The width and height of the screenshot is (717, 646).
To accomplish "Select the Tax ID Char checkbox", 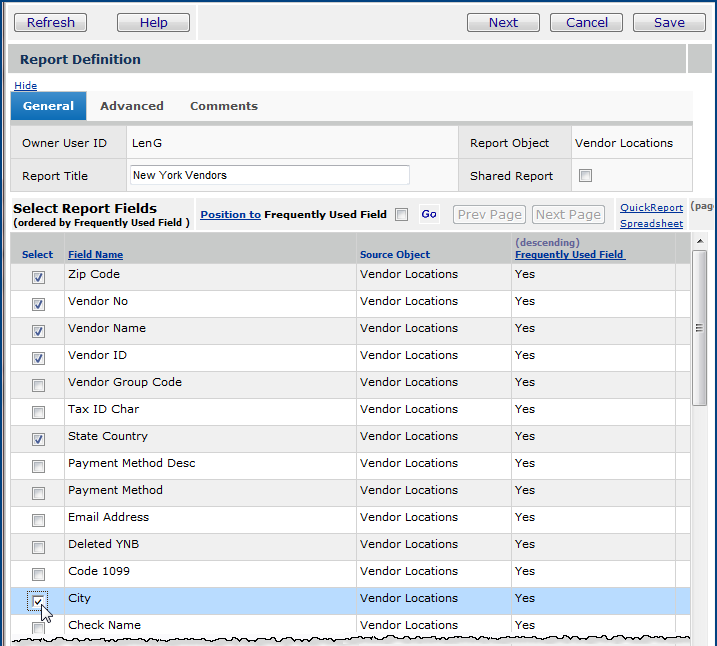I will click(x=38, y=412).
